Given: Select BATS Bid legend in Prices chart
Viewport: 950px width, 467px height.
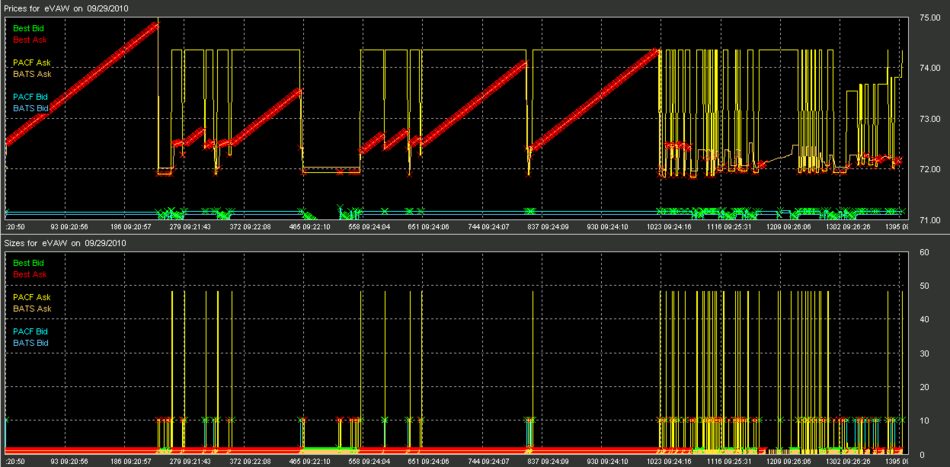Looking at the screenshot, I should pos(30,107).
